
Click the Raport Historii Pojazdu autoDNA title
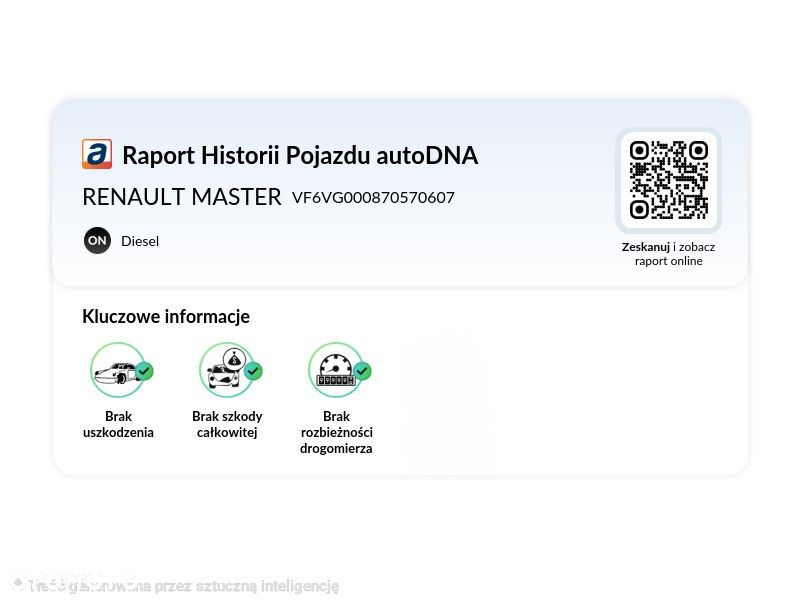[300, 155]
